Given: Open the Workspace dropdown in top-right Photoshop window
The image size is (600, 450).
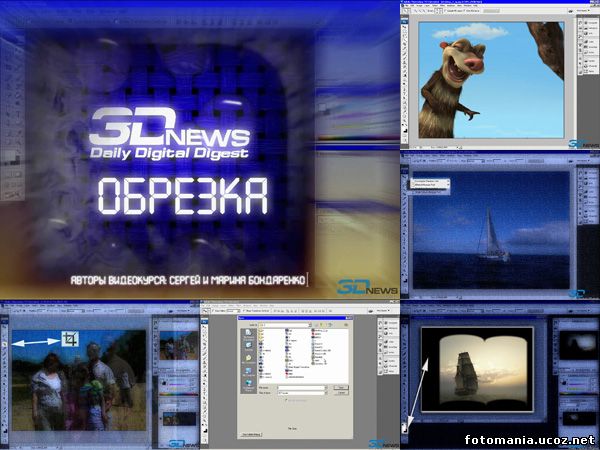Looking at the screenshot, I should pyautogui.click(x=583, y=10).
